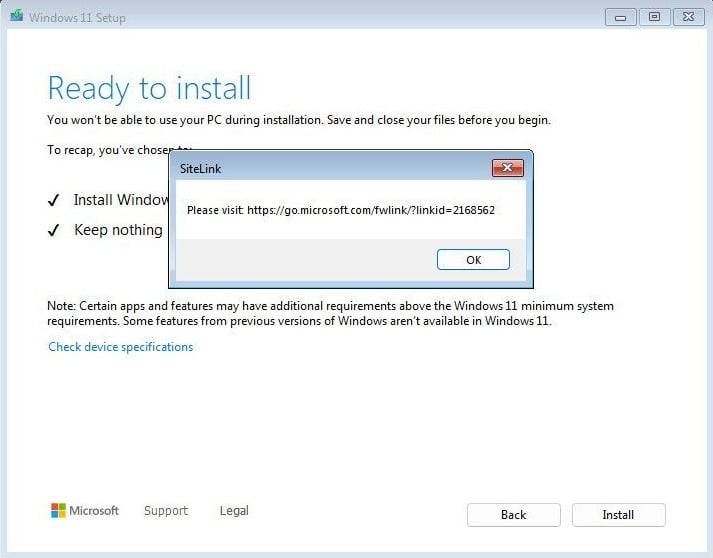Click the 'Ready to install' heading
The height and width of the screenshot is (558, 713).
coord(149,88)
